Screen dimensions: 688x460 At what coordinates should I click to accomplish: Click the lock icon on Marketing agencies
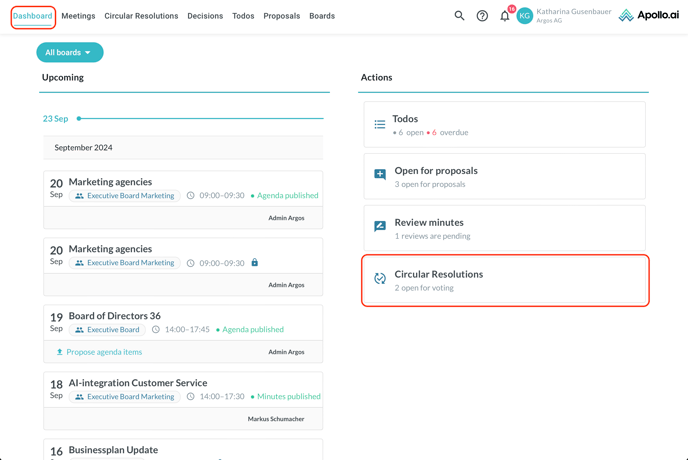click(254, 263)
